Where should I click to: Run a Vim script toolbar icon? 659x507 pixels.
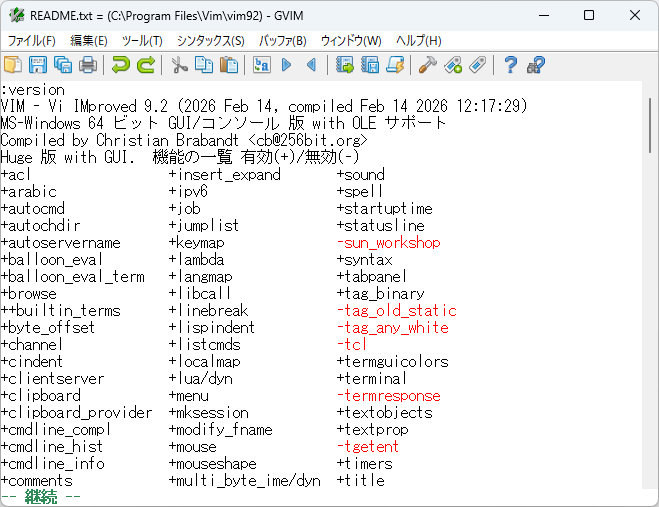point(395,65)
